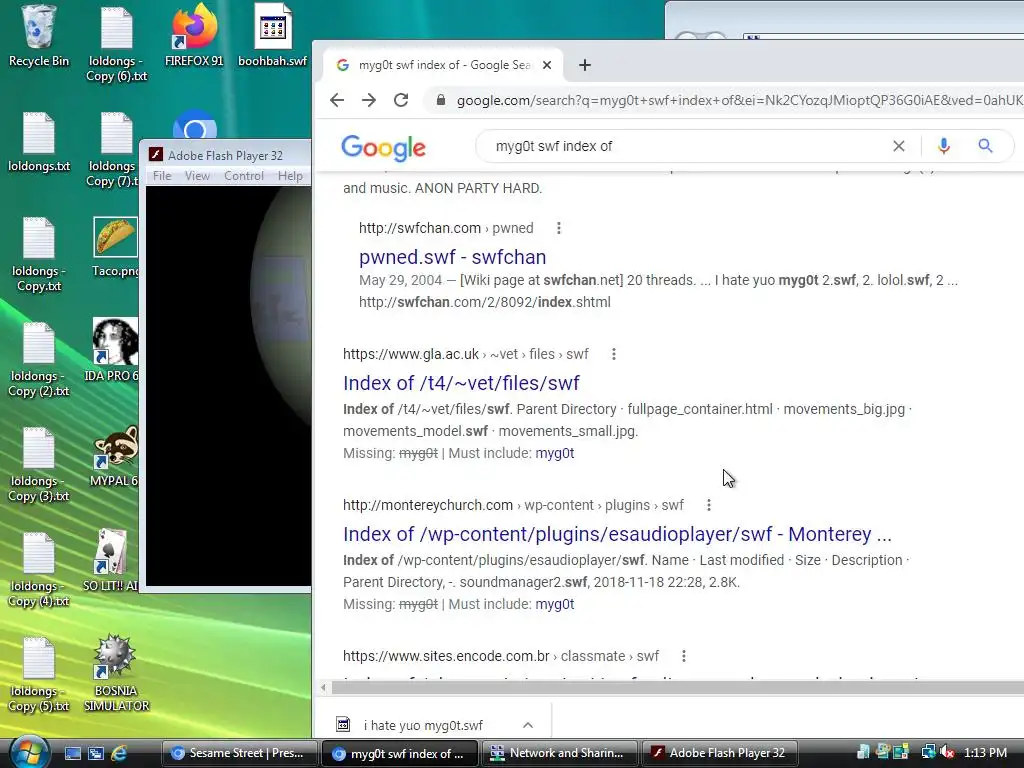Open more options for montereychurch result
This screenshot has width=1024, height=768.
709,505
